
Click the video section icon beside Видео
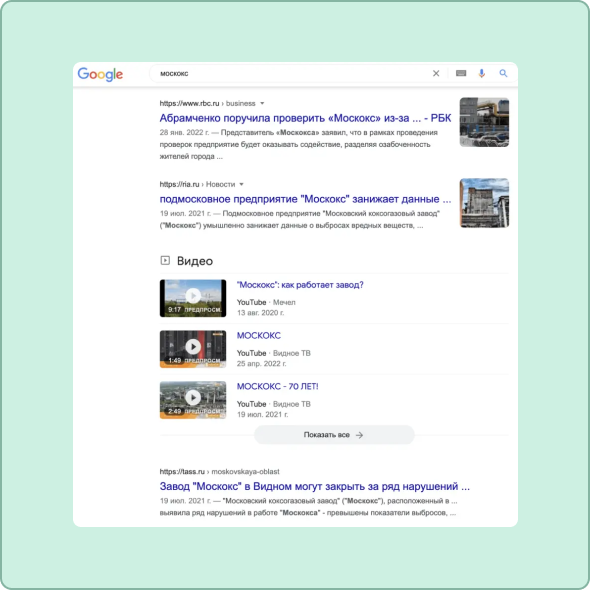(x=165, y=260)
